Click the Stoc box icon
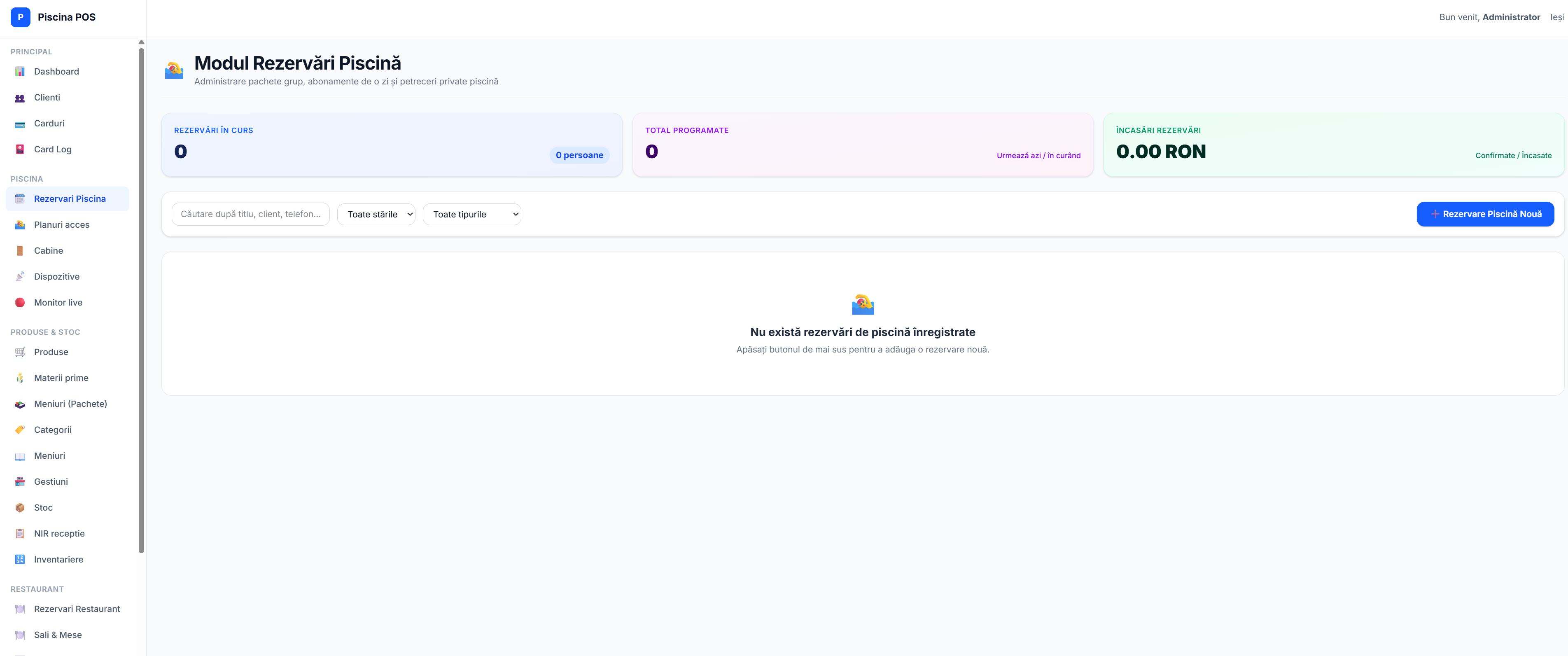 click(20, 507)
